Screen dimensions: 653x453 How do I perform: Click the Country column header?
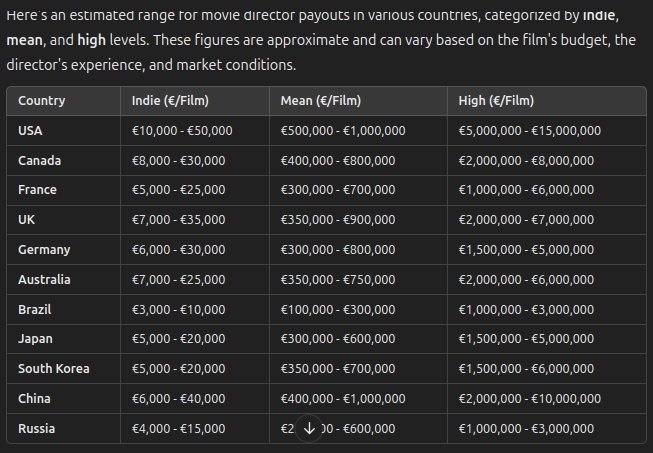pyautogui.click(x=41, y=100)
